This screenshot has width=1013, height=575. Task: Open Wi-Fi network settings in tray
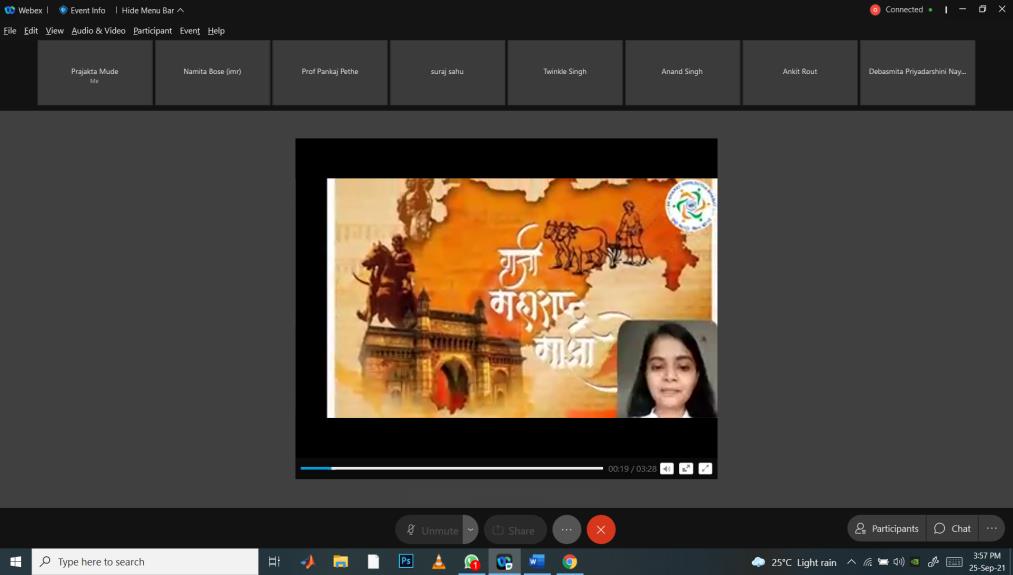868,562
